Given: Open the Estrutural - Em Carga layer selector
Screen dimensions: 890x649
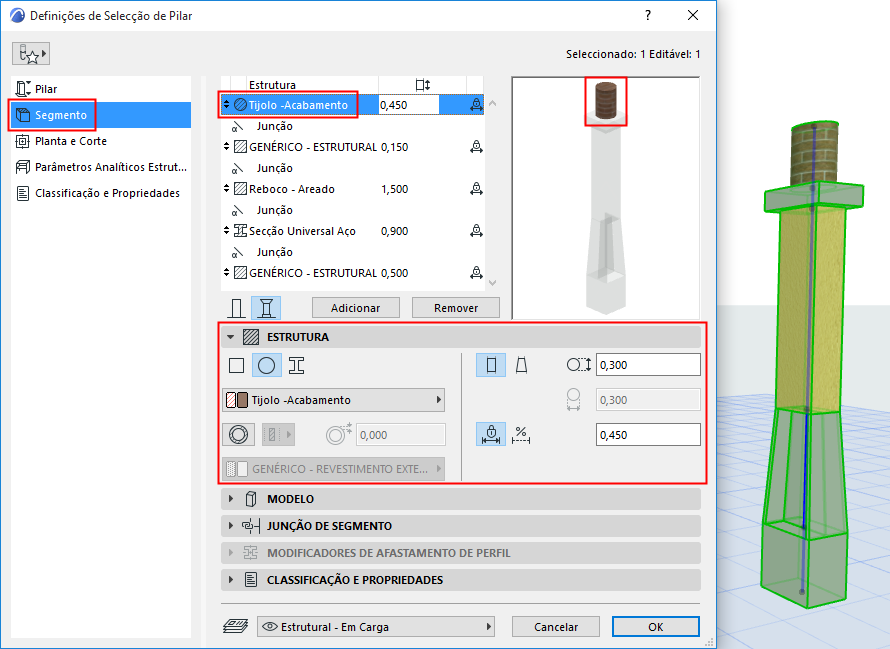Looking at the screenshot, I should pyautogui.click(x=375, y=626).
